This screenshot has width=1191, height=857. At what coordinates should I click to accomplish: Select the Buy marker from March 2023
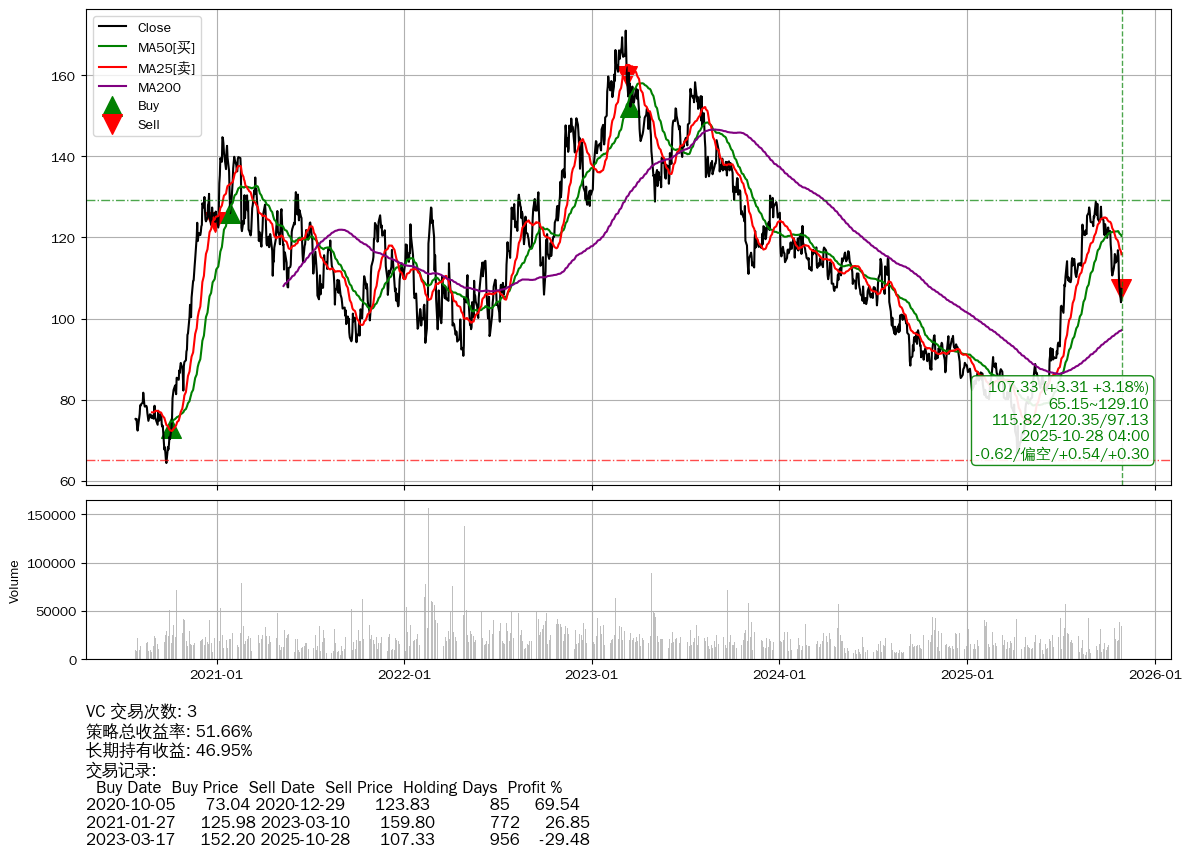[630, 106]
